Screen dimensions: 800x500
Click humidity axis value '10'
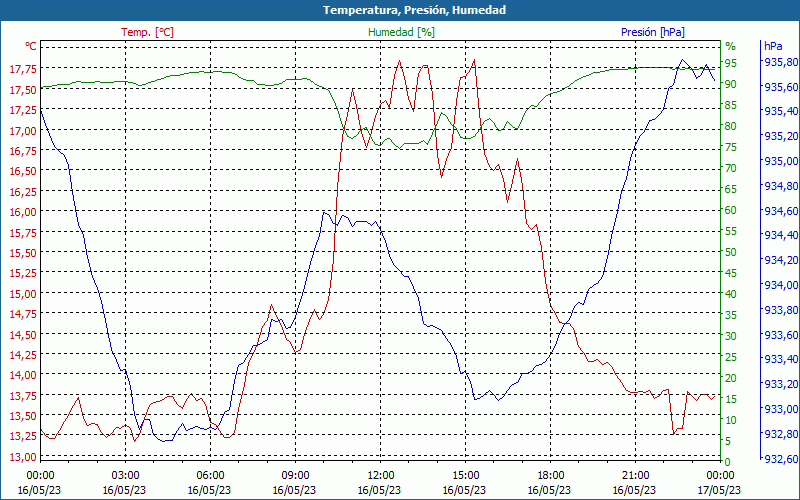pos(731,420)
